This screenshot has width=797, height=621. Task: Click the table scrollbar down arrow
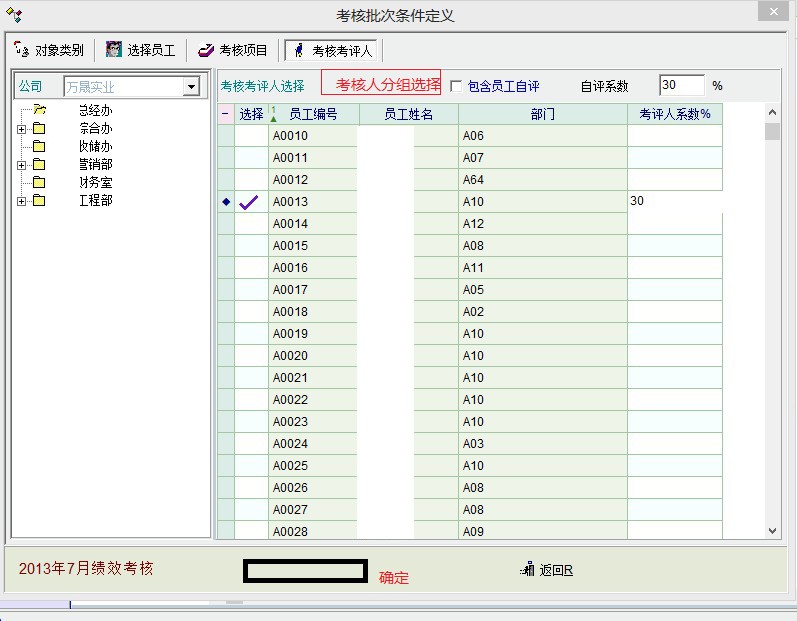(x=772, y=531)
